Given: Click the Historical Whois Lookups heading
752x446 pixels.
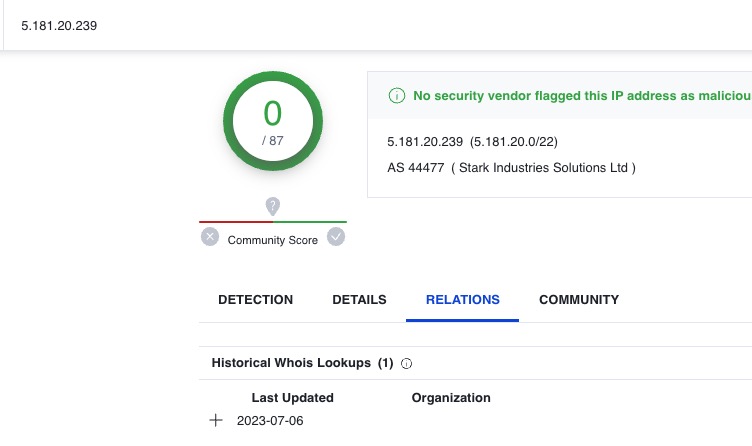Looking at the screenshot, I should tap(291, 363).
